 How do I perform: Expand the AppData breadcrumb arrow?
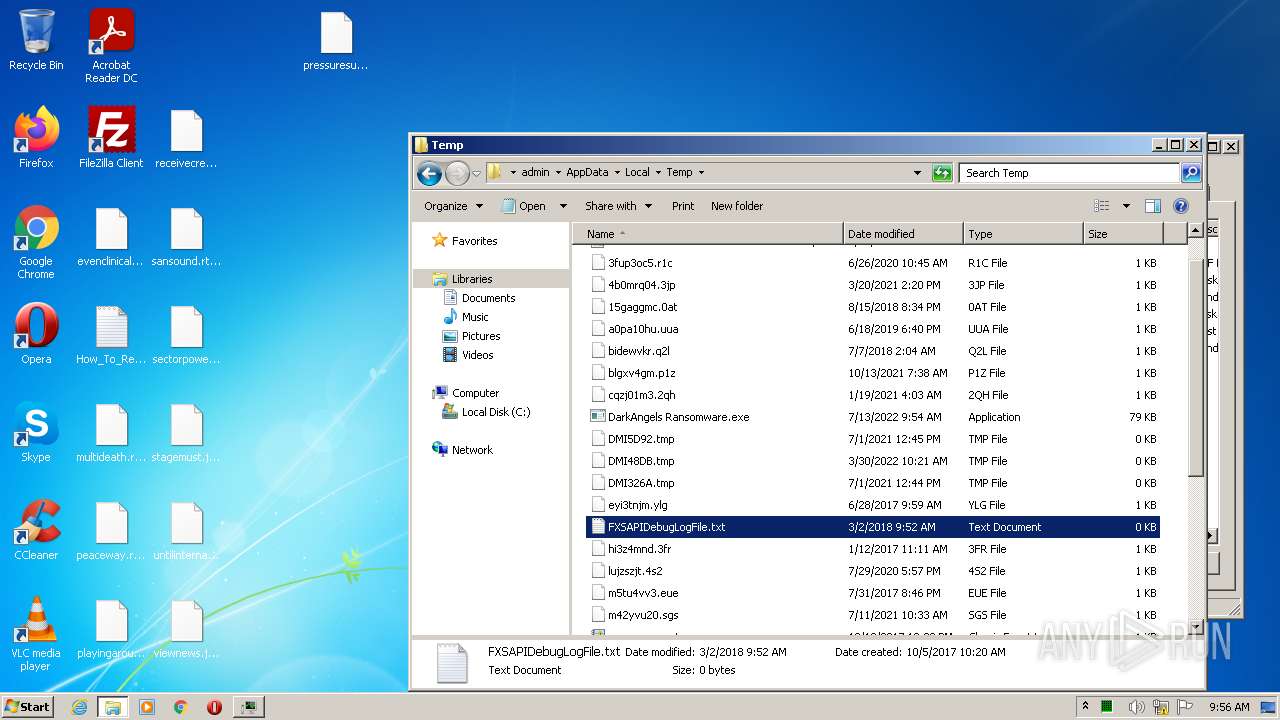617,173
